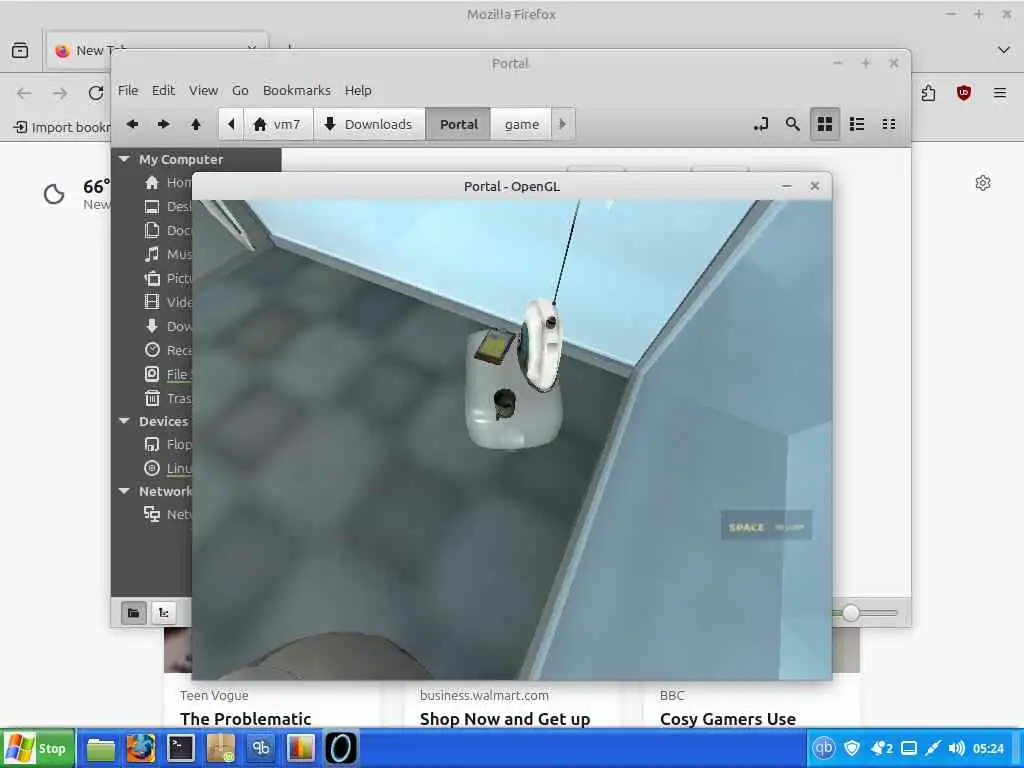Click the vm7 home breadcrumb

tap(278, 124)
